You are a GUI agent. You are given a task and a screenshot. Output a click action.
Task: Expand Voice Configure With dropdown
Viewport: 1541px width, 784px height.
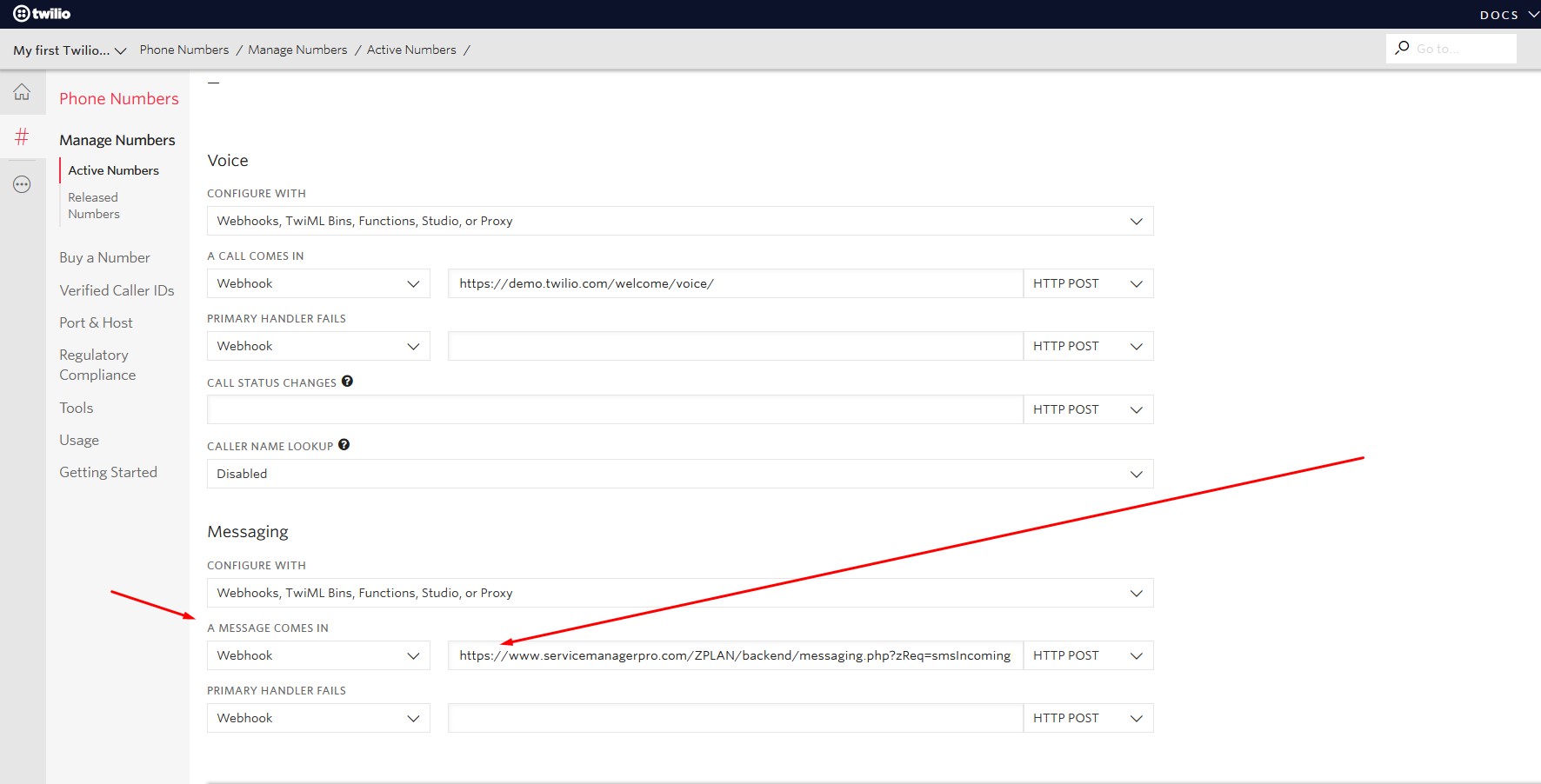pyautogui.click(x=679, y=221)
